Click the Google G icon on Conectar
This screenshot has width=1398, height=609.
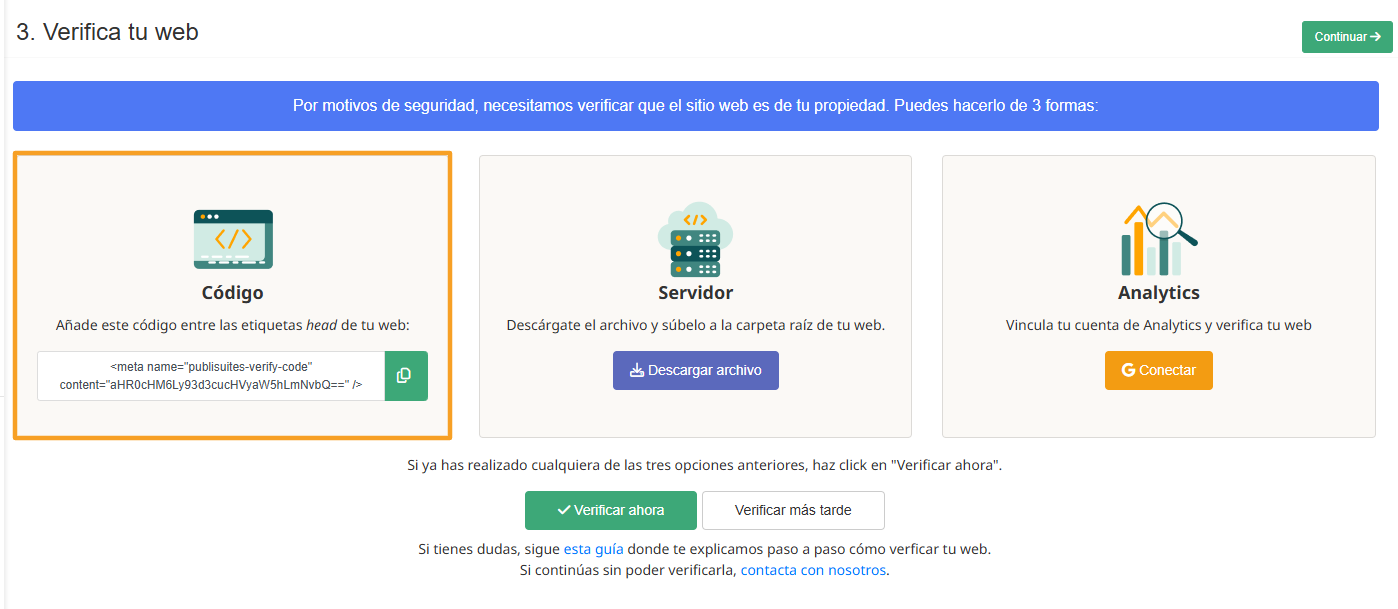(x=1128, y=370)
